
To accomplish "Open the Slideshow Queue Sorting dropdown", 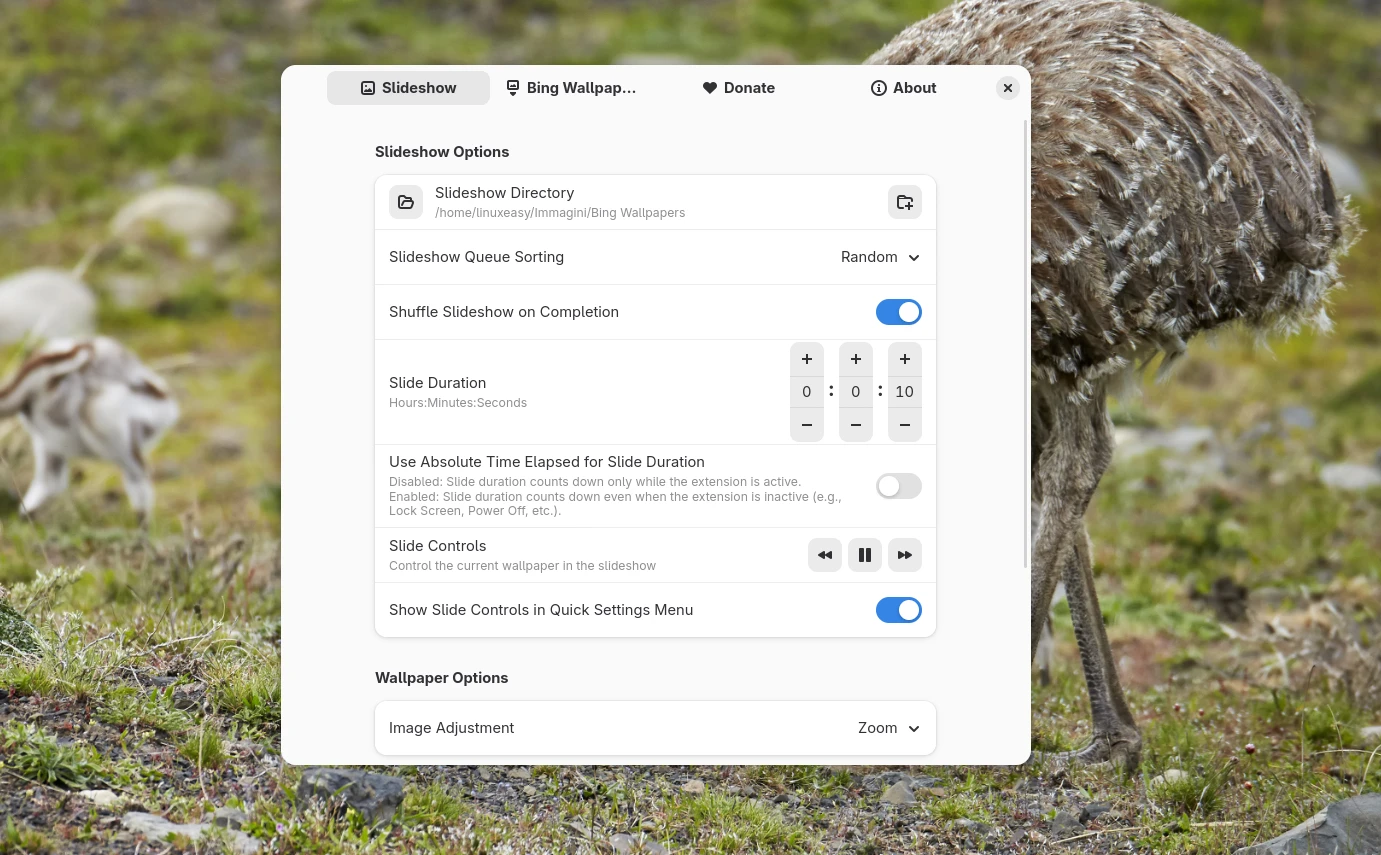I will [880, 257].
